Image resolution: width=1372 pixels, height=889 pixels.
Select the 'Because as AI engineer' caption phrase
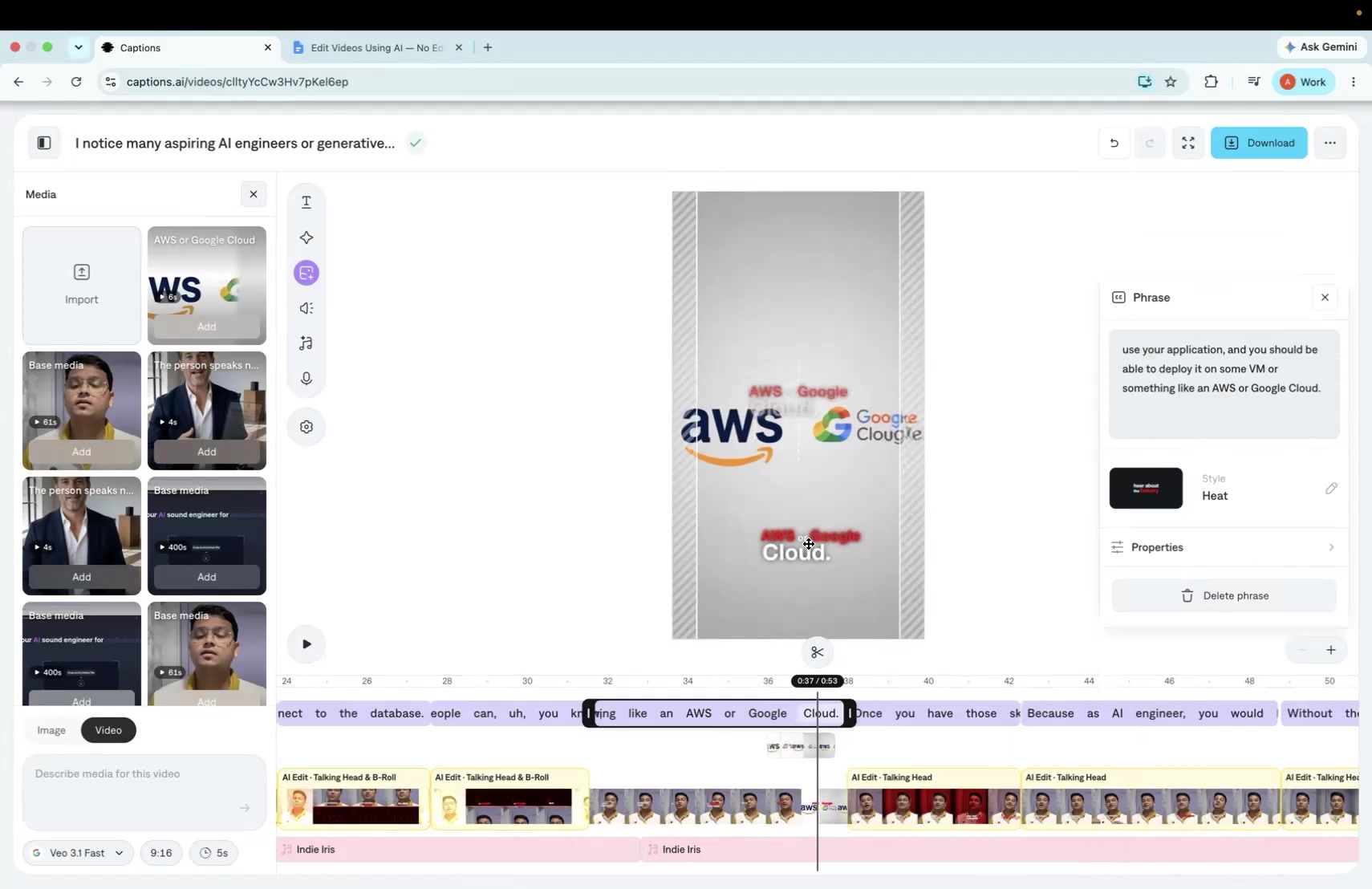pos(1149,713)
